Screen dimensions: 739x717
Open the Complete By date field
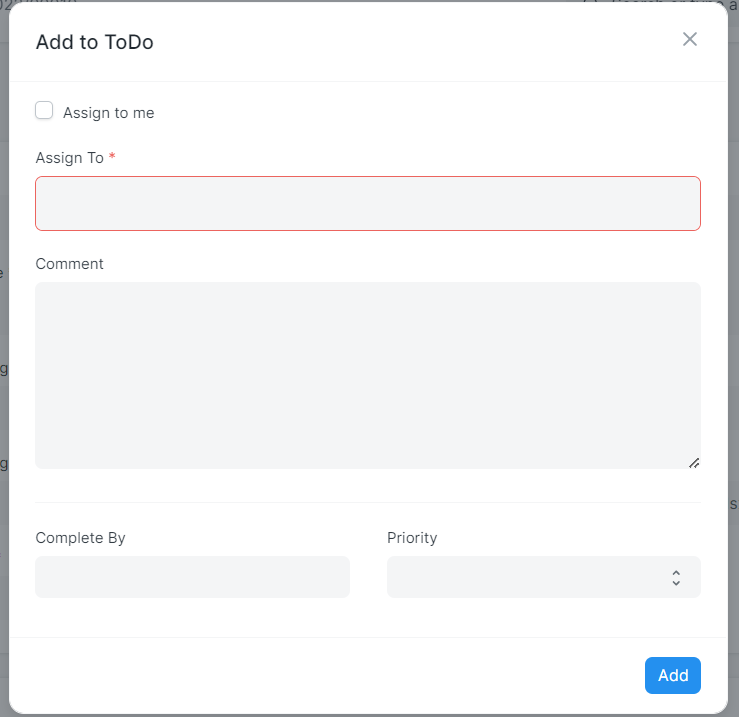pos(192,577)
